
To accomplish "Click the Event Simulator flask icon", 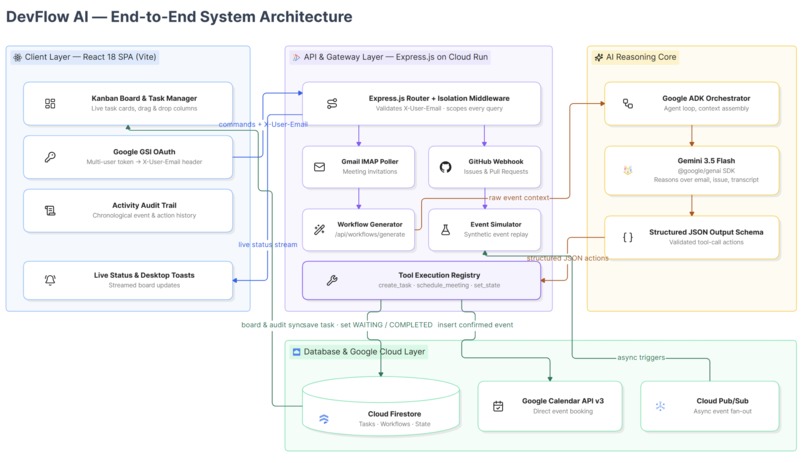I will tap(445, 230).
